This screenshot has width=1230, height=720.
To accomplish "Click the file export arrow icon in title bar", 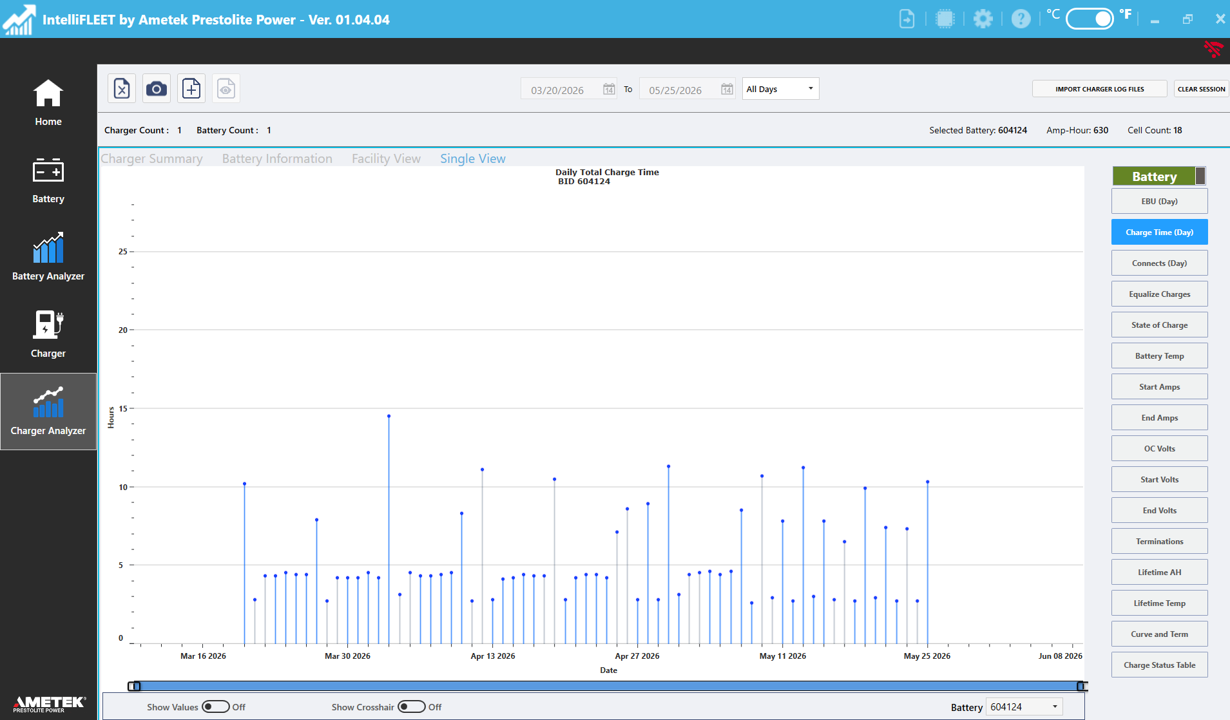I will click(x=907, y=19).
